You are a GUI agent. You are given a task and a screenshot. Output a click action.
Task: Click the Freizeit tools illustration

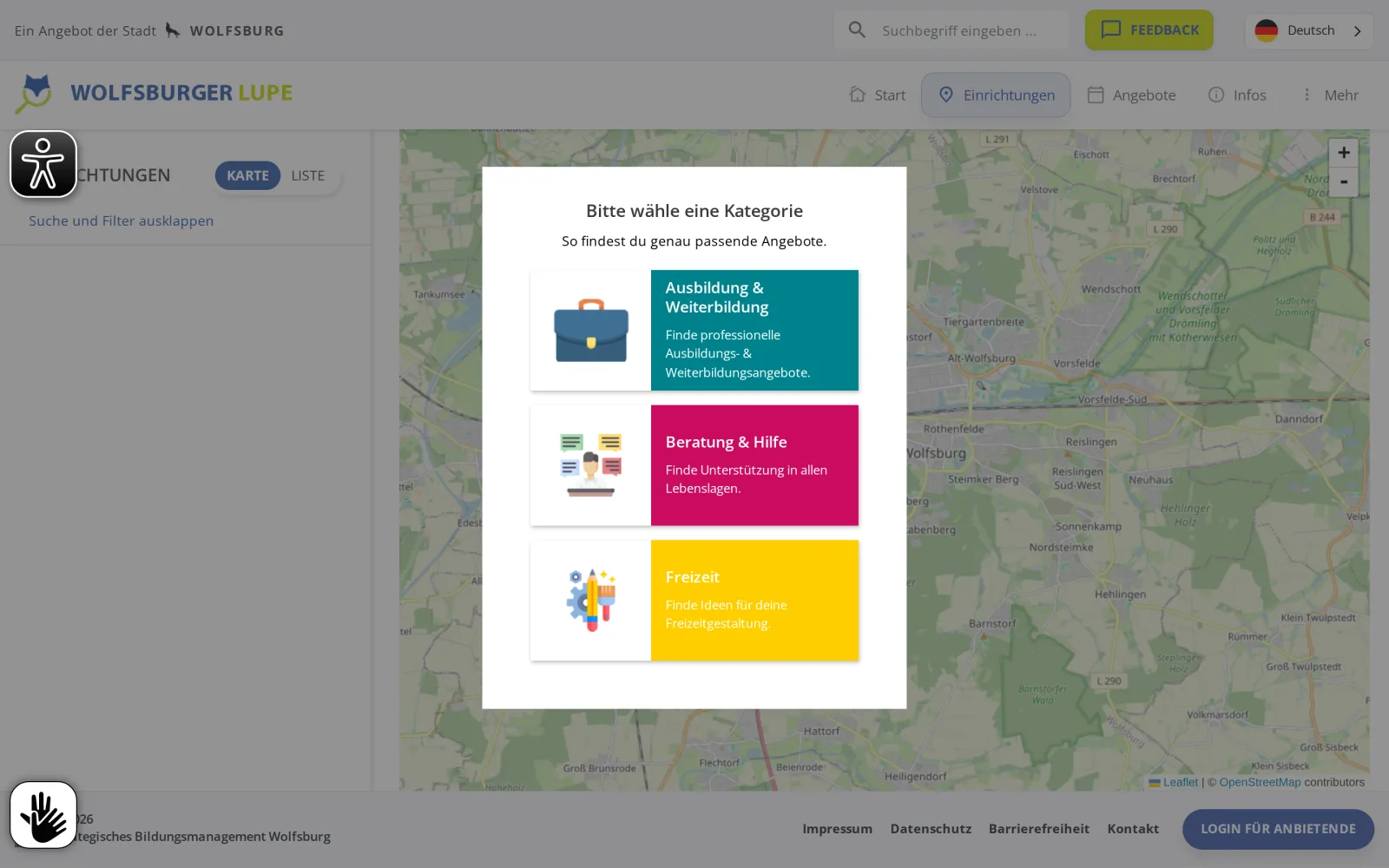591,600
